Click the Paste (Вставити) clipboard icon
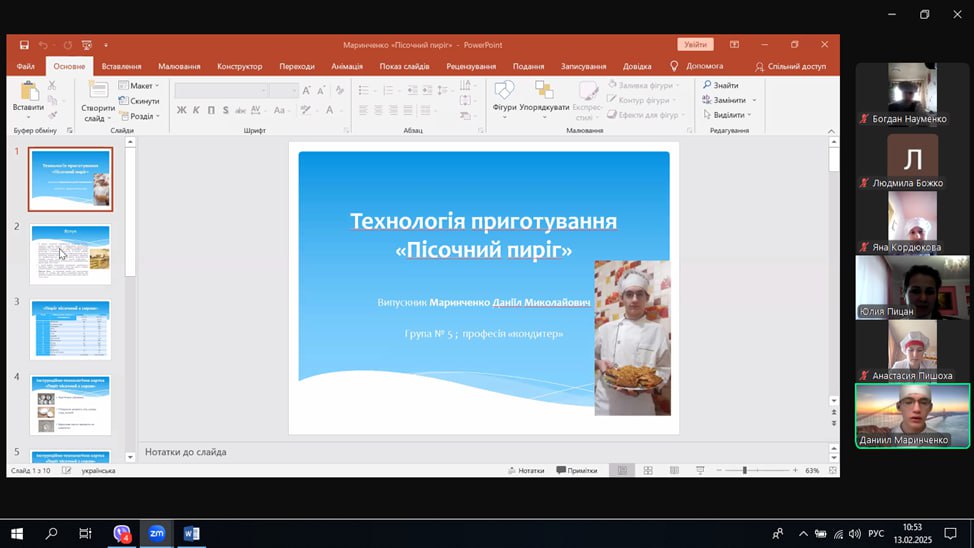Image resolution: width=974 pixels, height=548 pixels. [29, 92]
